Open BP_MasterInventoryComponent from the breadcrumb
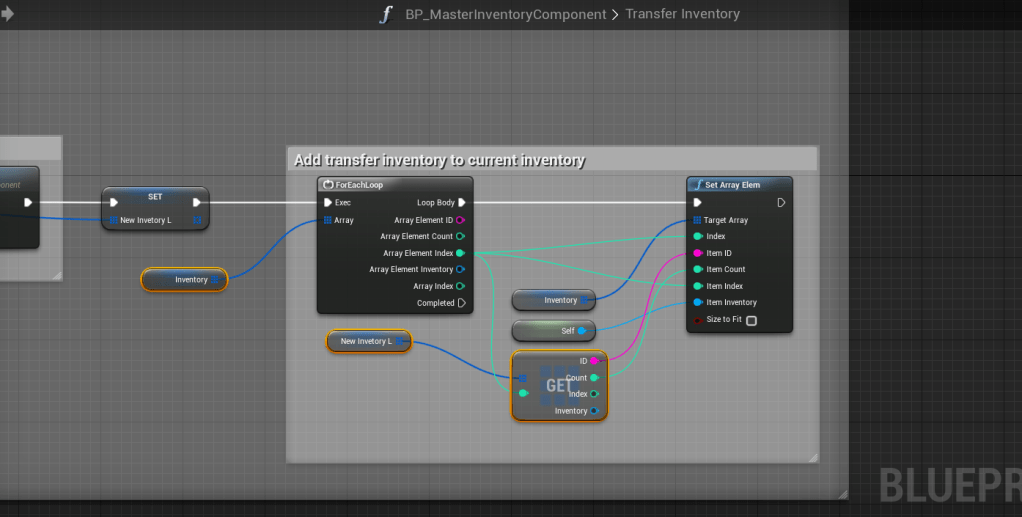This screenshot has height=517, width=1022. point(506,14)
